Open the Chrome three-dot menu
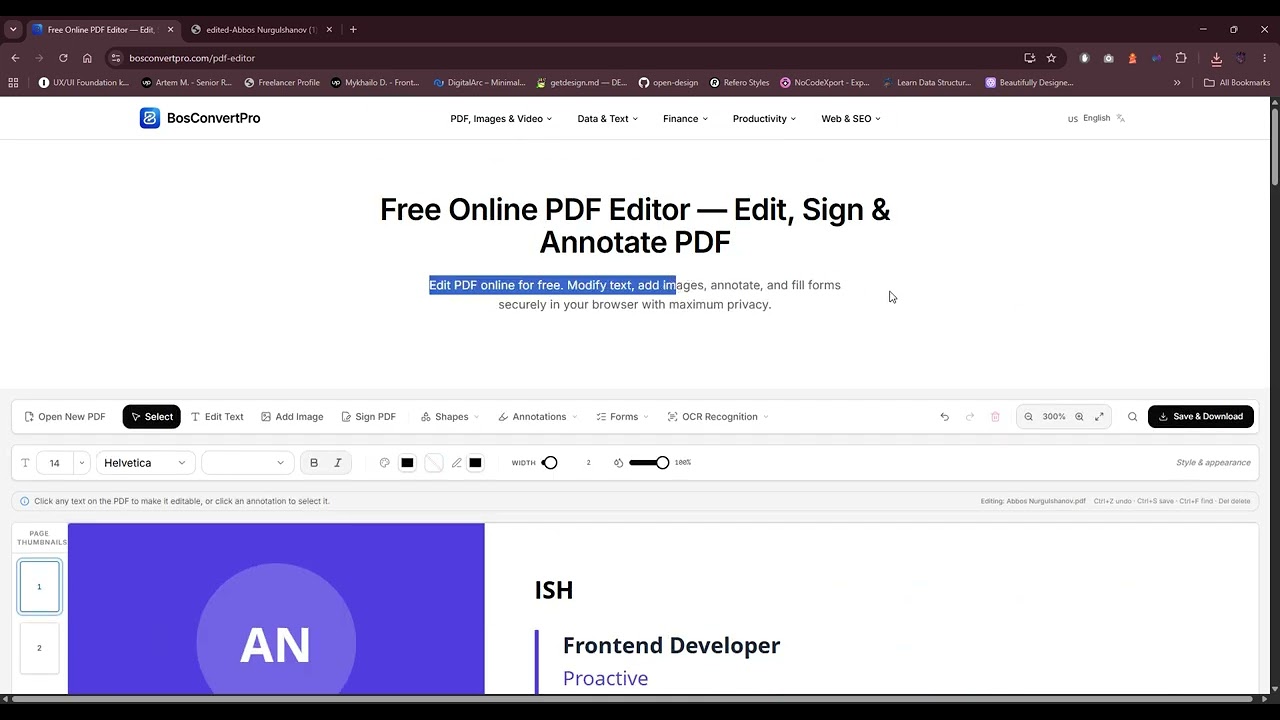The image size is (1280, 720). pyautogui.click(x=1265, y=58)
